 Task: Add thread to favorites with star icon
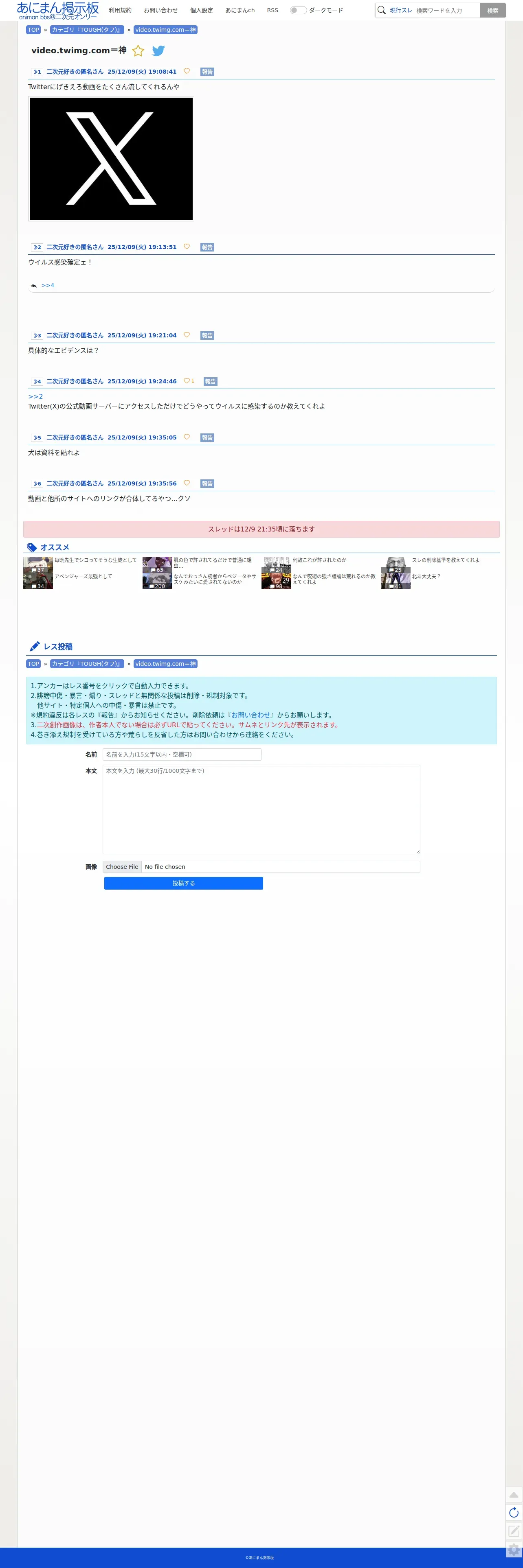pyautogui.click(x=138, y=51)
